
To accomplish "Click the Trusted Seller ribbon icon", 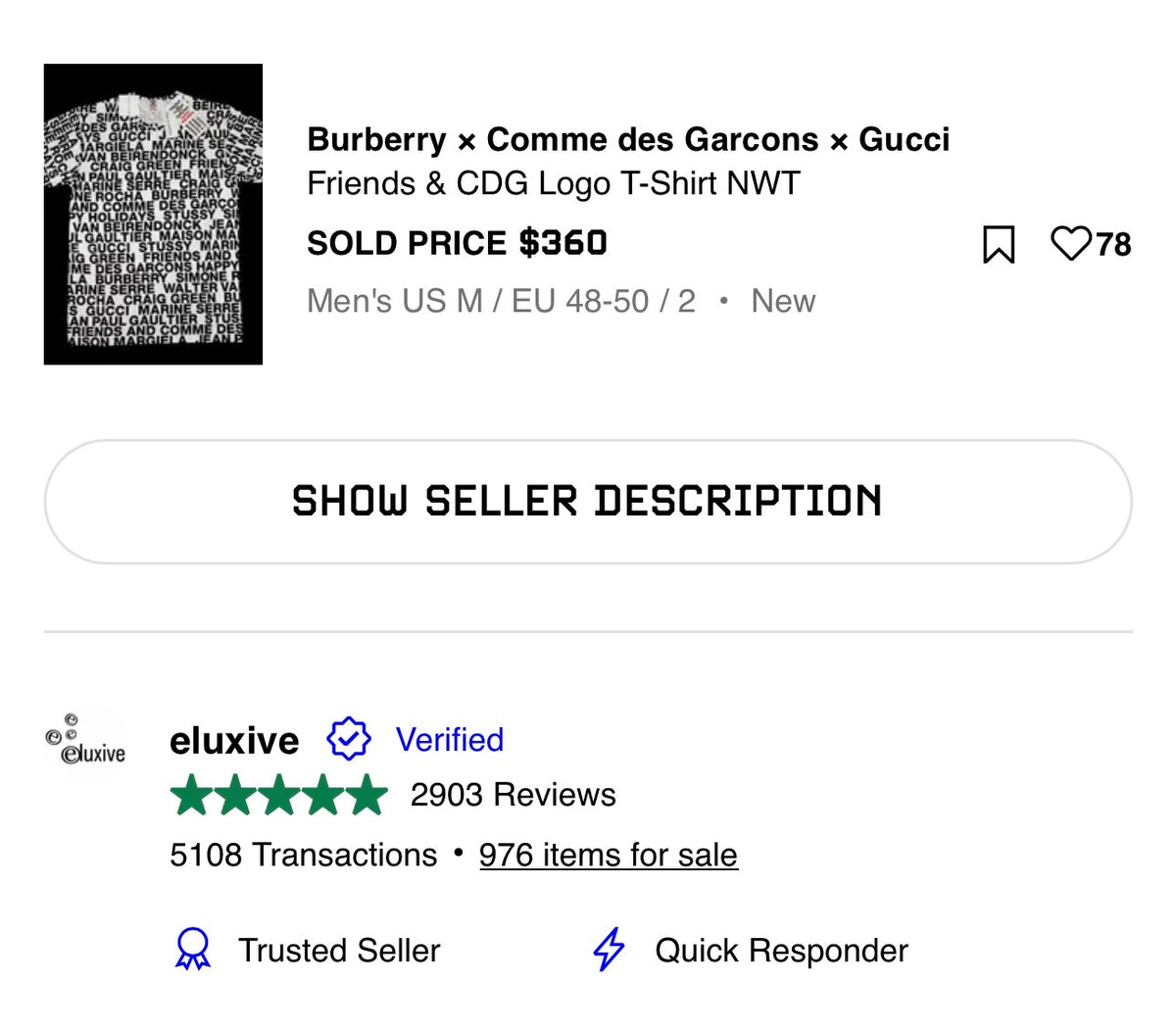I will pos(192,950).
